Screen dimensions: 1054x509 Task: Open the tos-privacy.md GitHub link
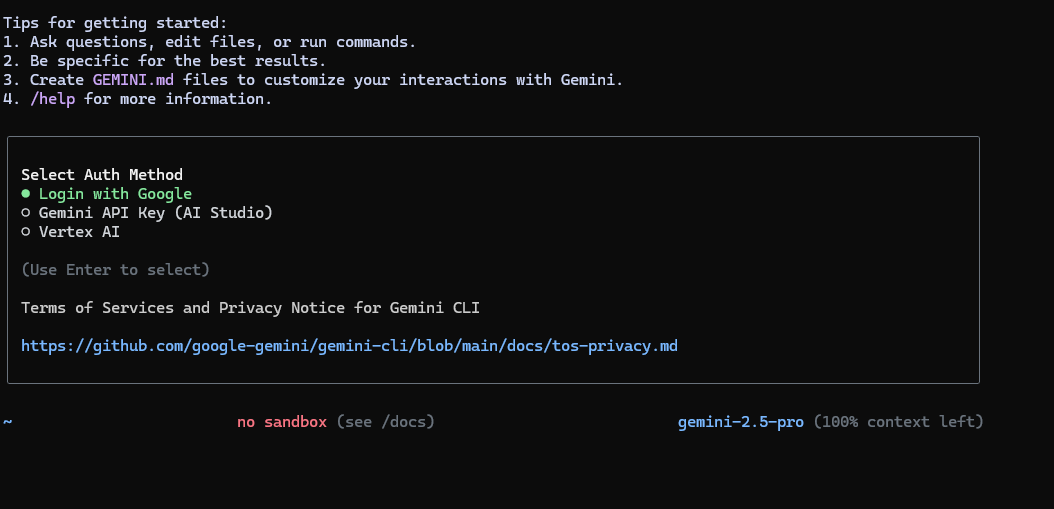pos(349,346)
